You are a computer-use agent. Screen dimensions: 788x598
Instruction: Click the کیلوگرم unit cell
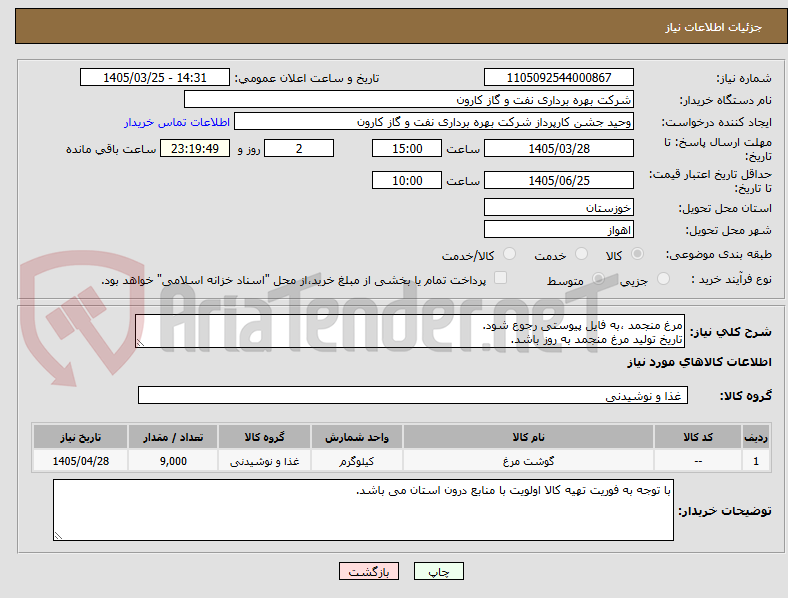point(357,460)
